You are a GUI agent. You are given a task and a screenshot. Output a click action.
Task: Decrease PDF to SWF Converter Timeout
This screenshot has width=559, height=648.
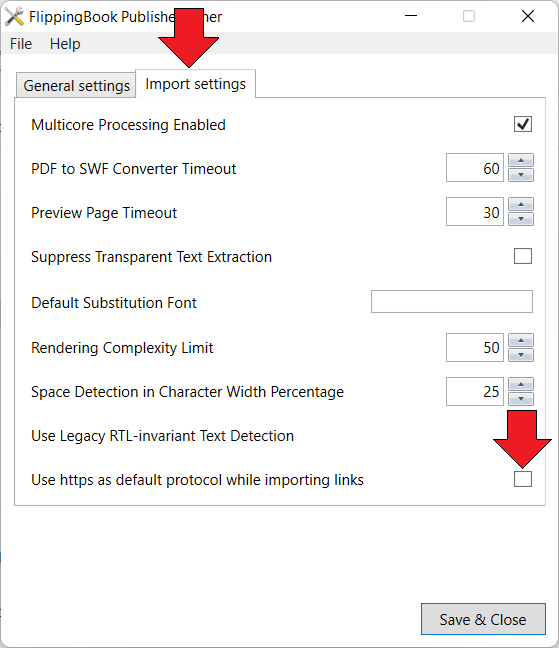click(x=521, y=175)
